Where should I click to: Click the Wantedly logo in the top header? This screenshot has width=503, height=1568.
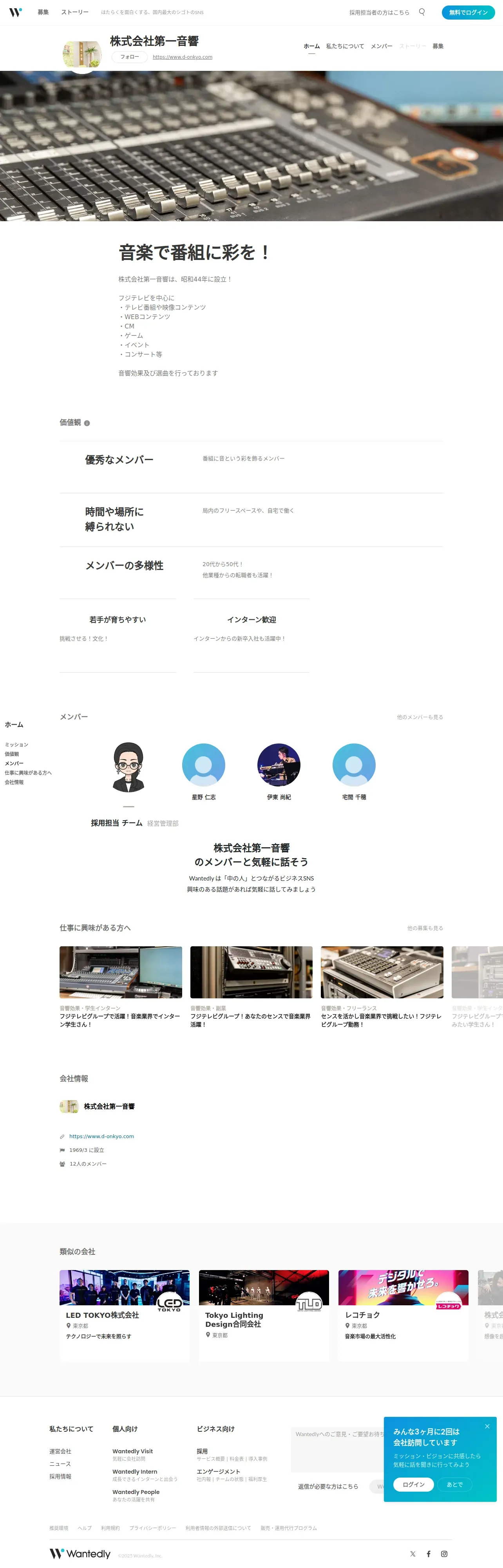pos(15,12)
